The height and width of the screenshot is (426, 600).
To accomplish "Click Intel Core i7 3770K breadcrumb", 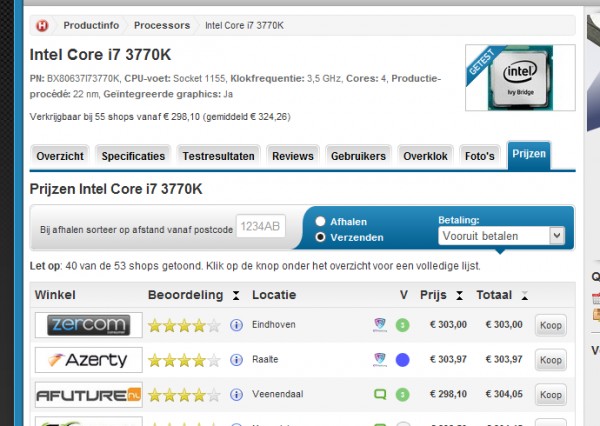I will point(244,26).
